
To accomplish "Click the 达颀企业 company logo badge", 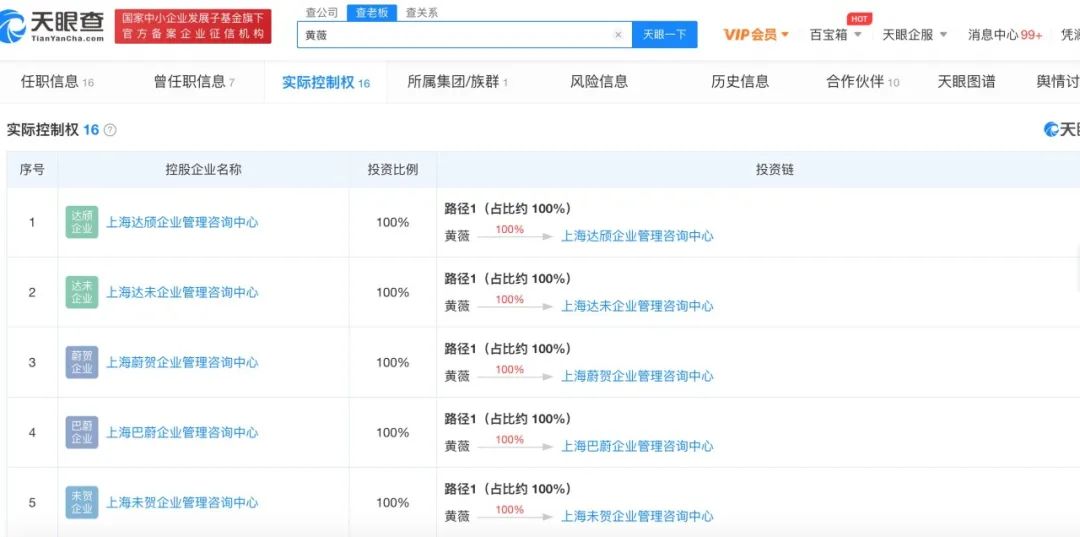I will tap(82, 222).
